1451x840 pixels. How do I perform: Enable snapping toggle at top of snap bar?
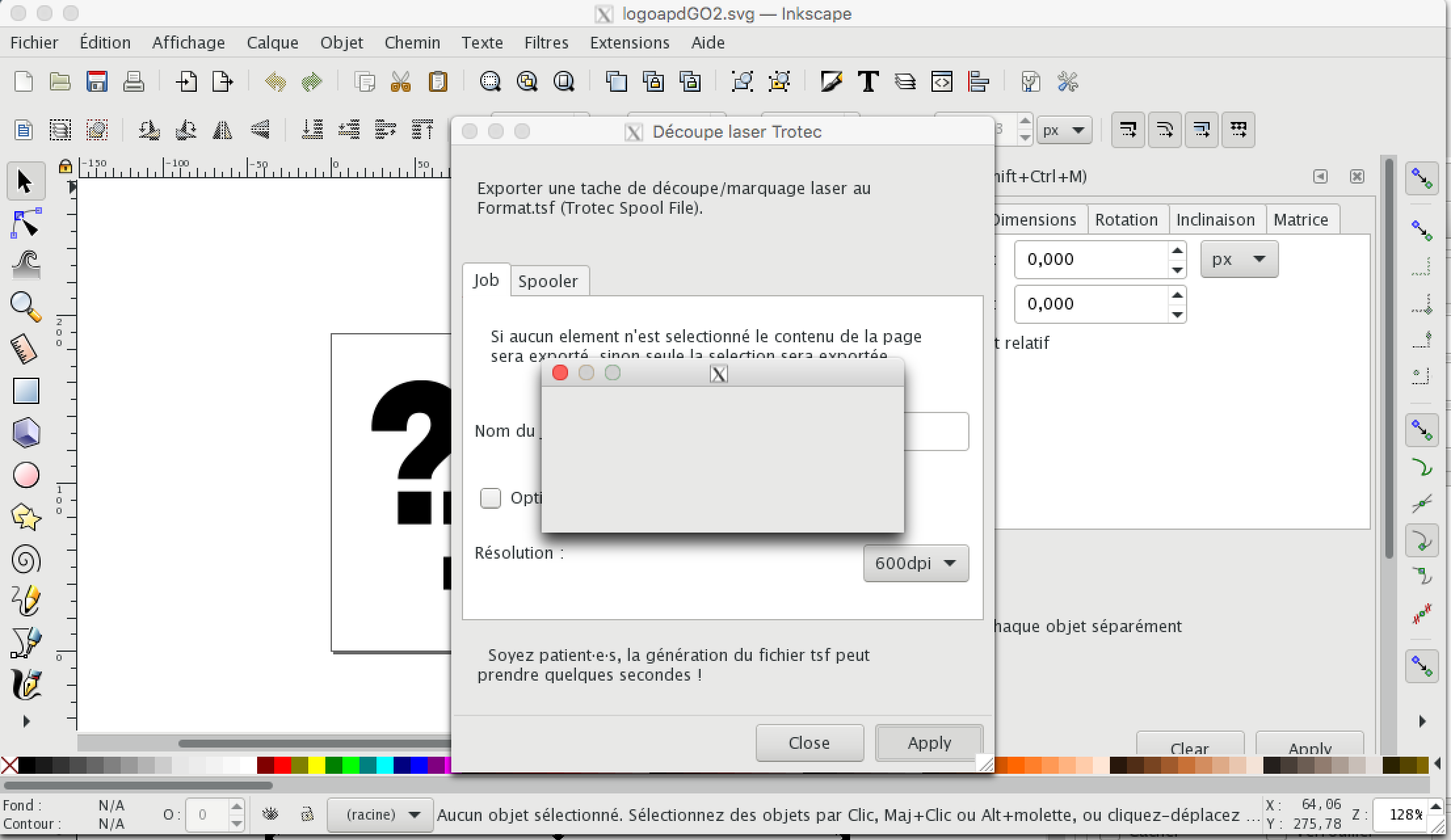click(1421, 178)
